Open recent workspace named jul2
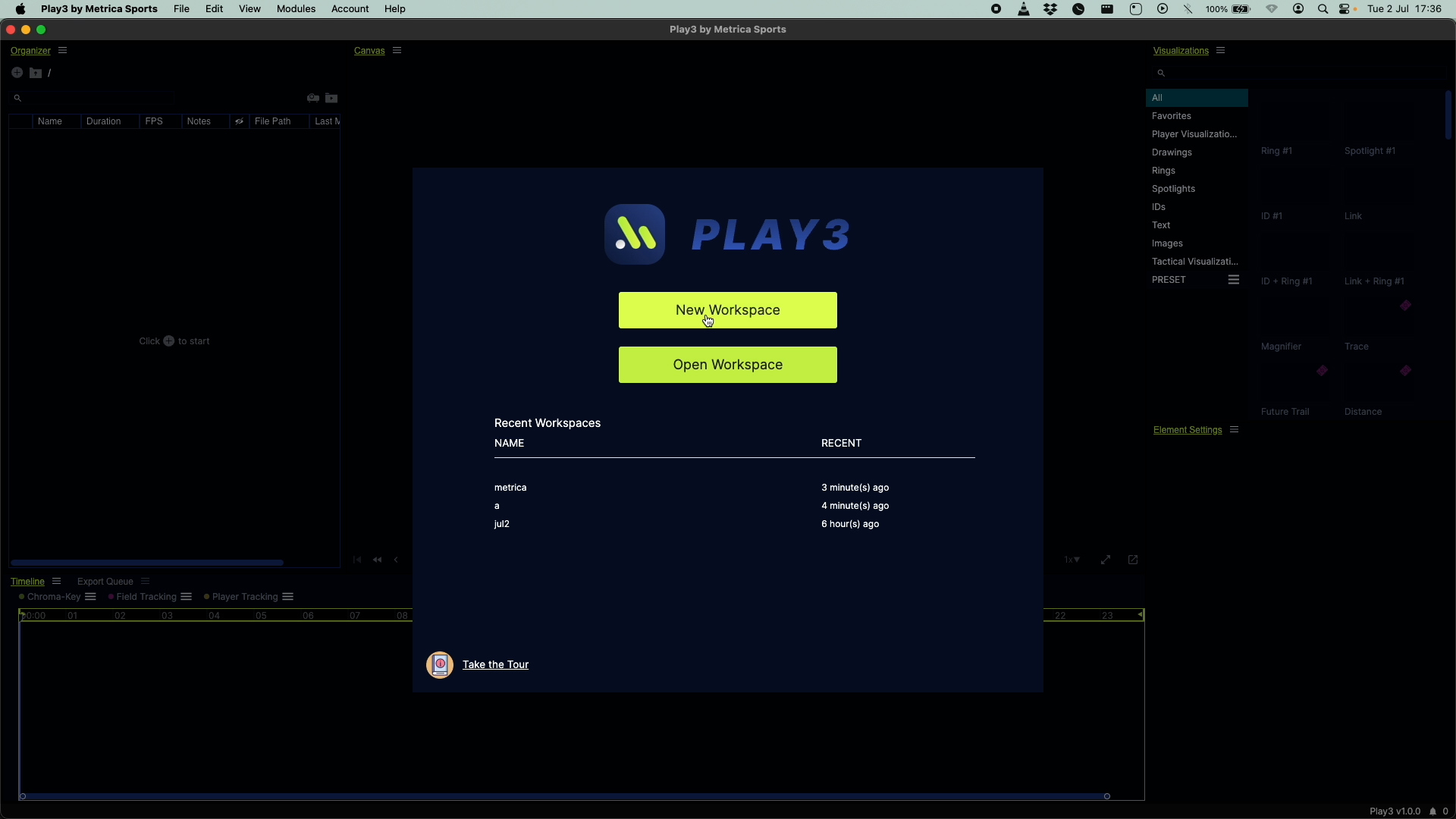The image size is (1456, 819). [502, 524]
